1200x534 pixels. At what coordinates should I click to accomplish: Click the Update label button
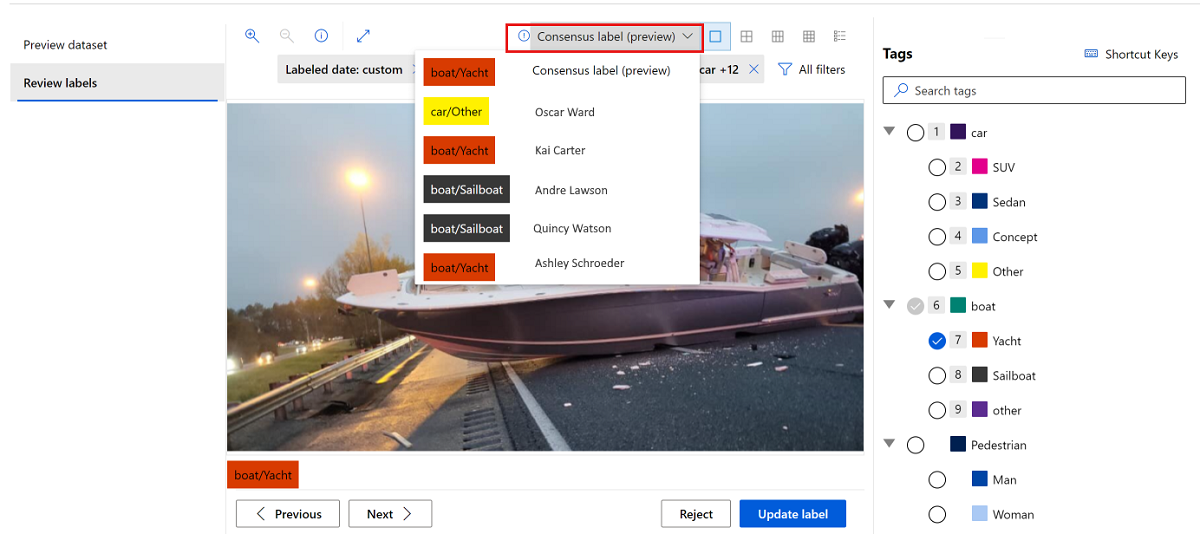click(x=792, y=514)
